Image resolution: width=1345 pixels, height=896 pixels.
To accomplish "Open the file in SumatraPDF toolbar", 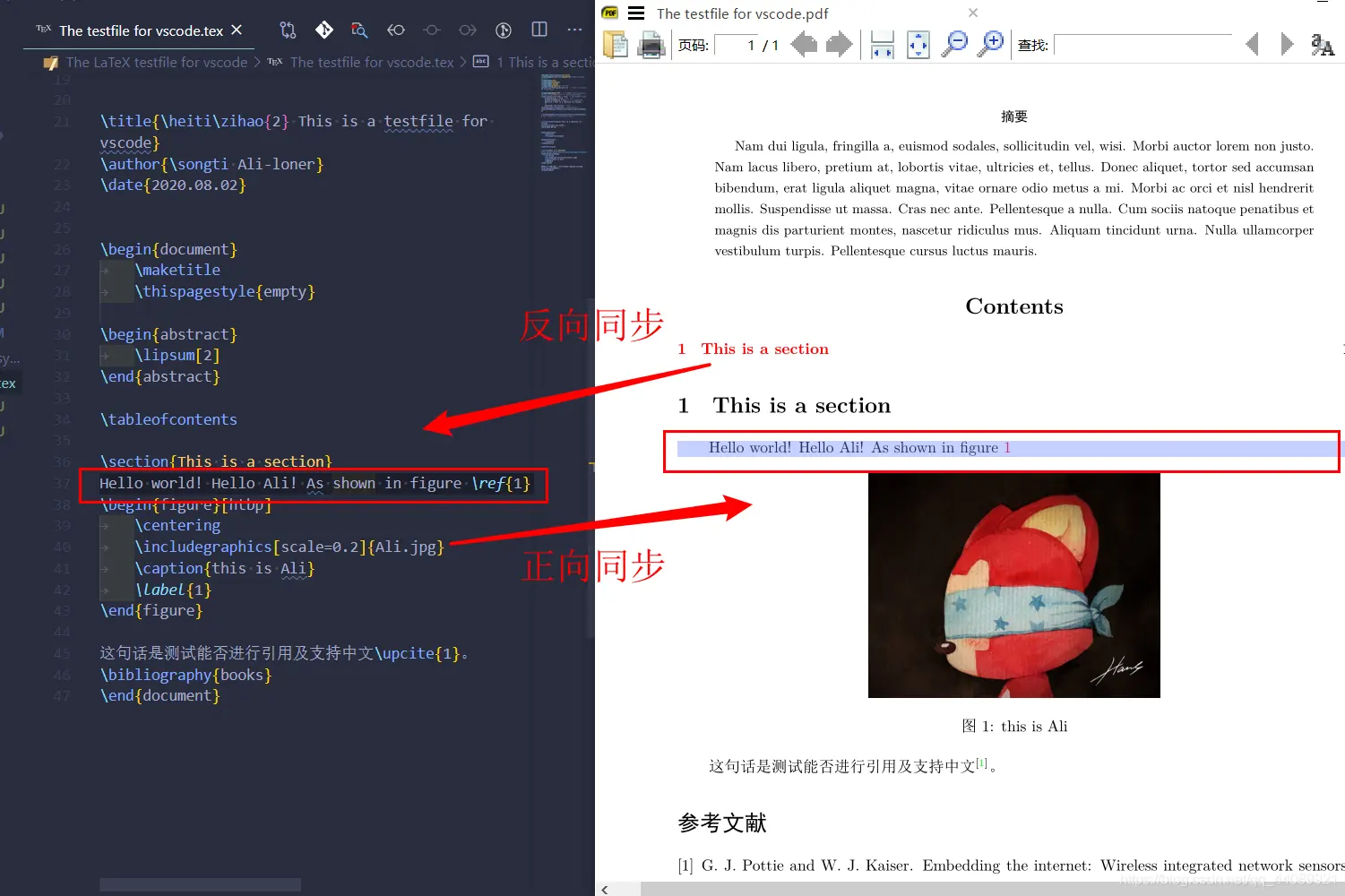I will (616, 44).
